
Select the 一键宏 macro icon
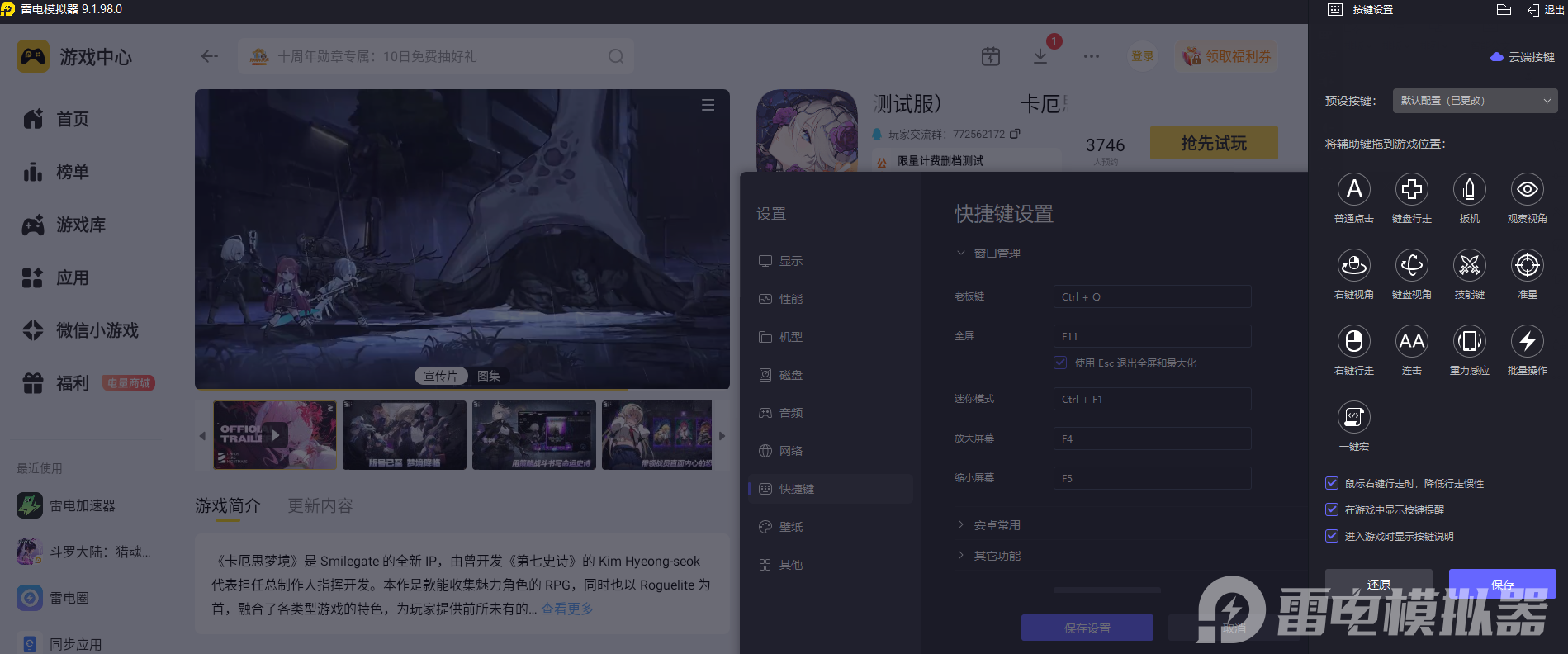point(1354,417)
